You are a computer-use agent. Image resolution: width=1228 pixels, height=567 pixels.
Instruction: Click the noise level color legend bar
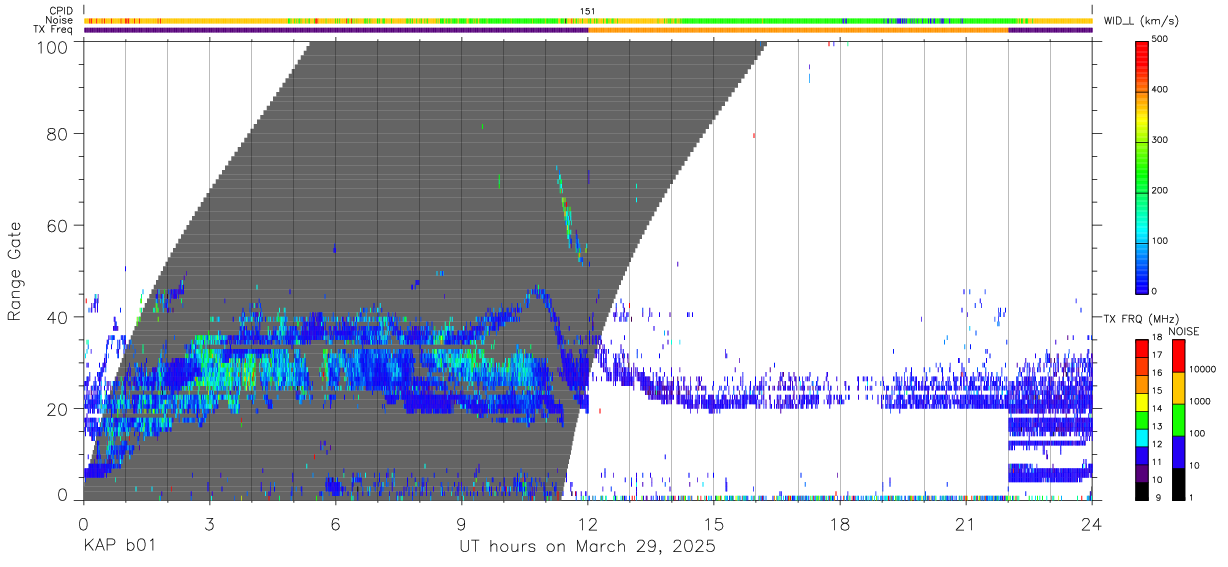1178,420
